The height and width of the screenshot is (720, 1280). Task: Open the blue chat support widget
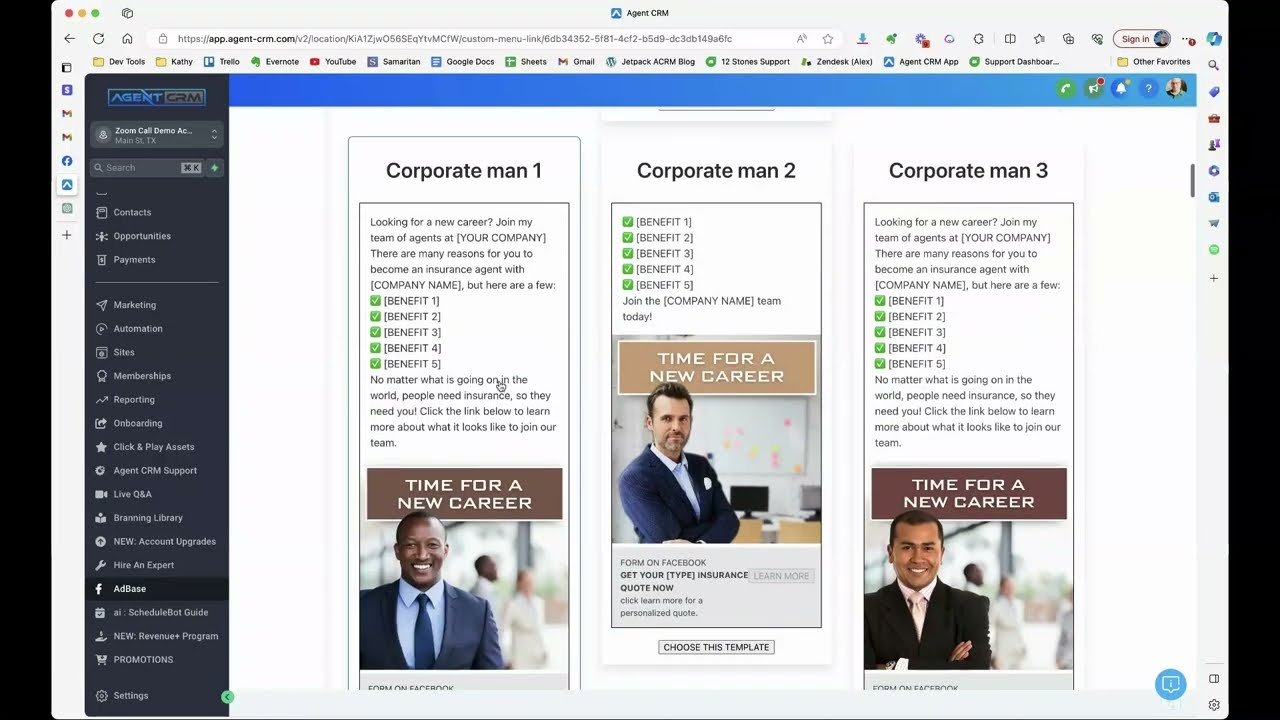pyautogui.click(x=1170, y=684)
